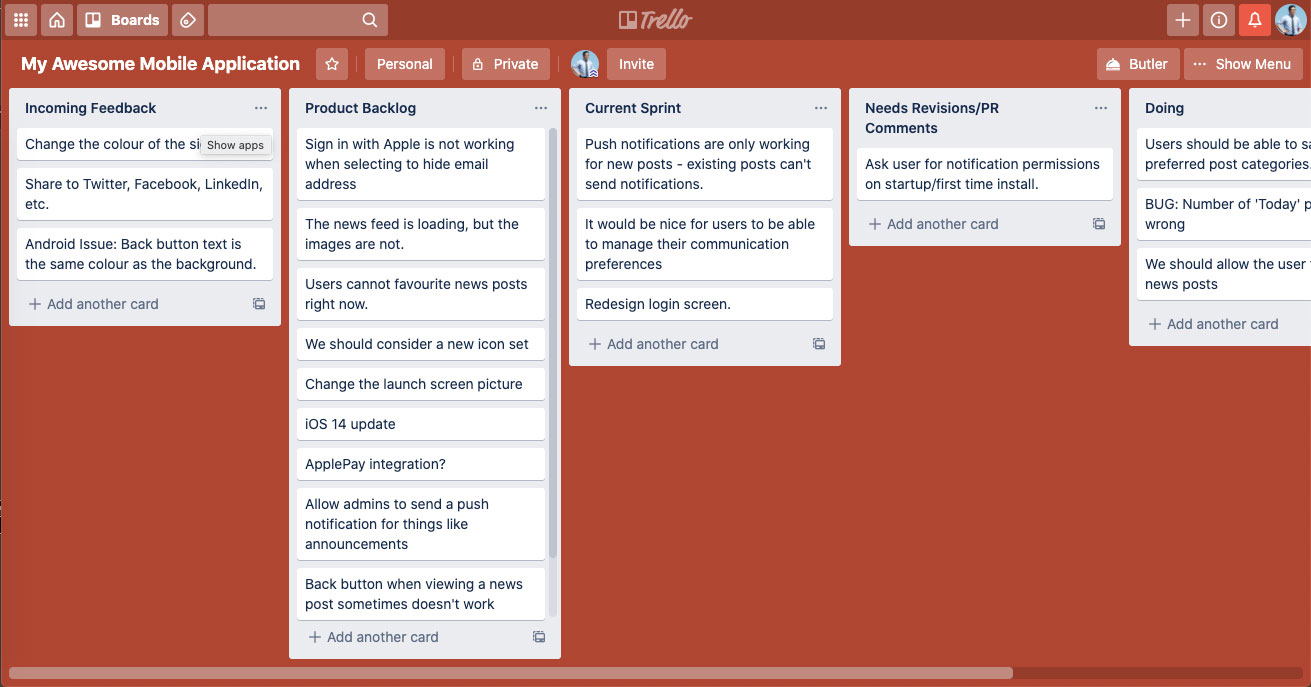Open ApplePay integration card
Screen dimensions: 1311x687
421,464
